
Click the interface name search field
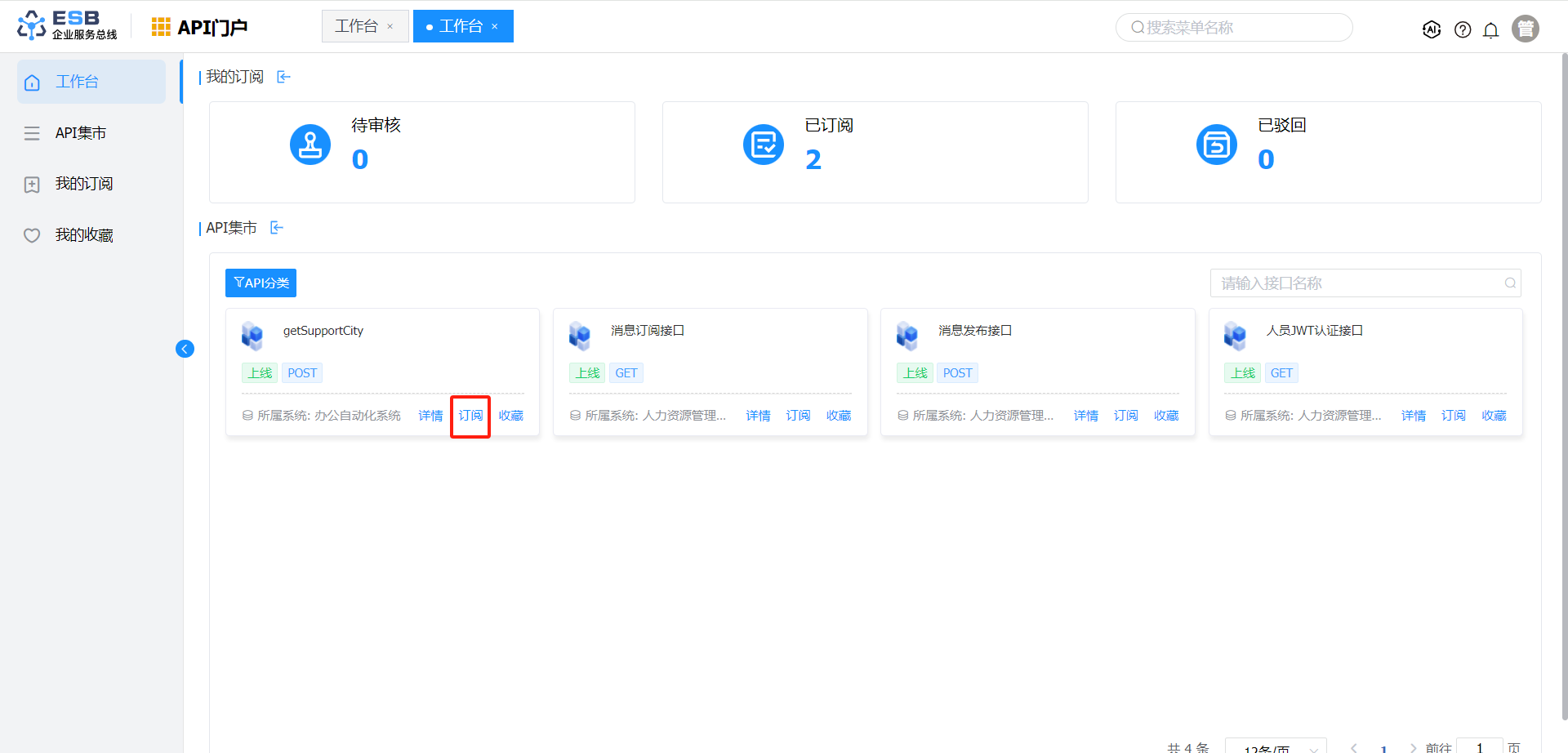point(1356,283)
